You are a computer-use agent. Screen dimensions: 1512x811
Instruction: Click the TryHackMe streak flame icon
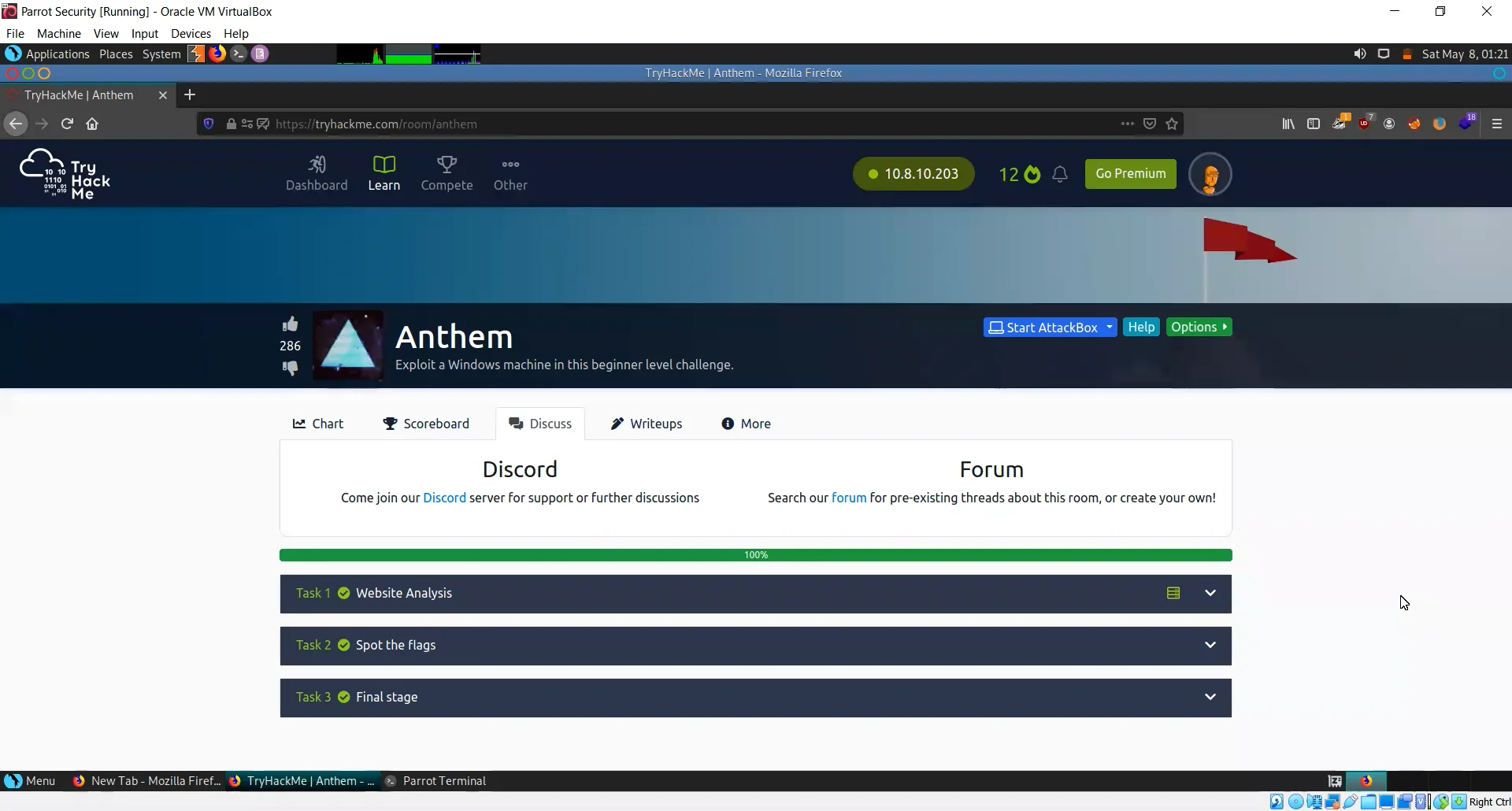coord(1032,174)
